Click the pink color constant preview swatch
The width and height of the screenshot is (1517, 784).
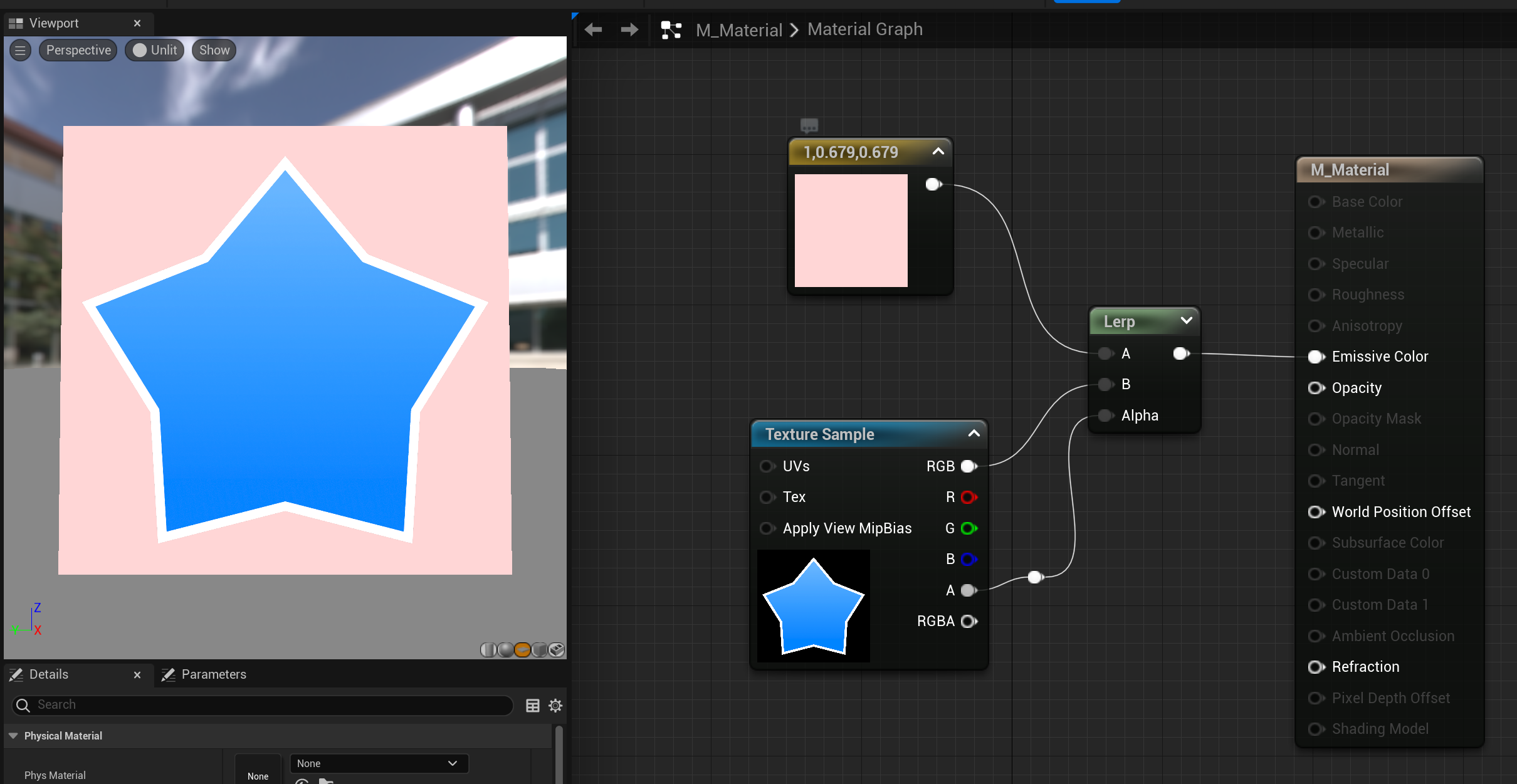851,231
